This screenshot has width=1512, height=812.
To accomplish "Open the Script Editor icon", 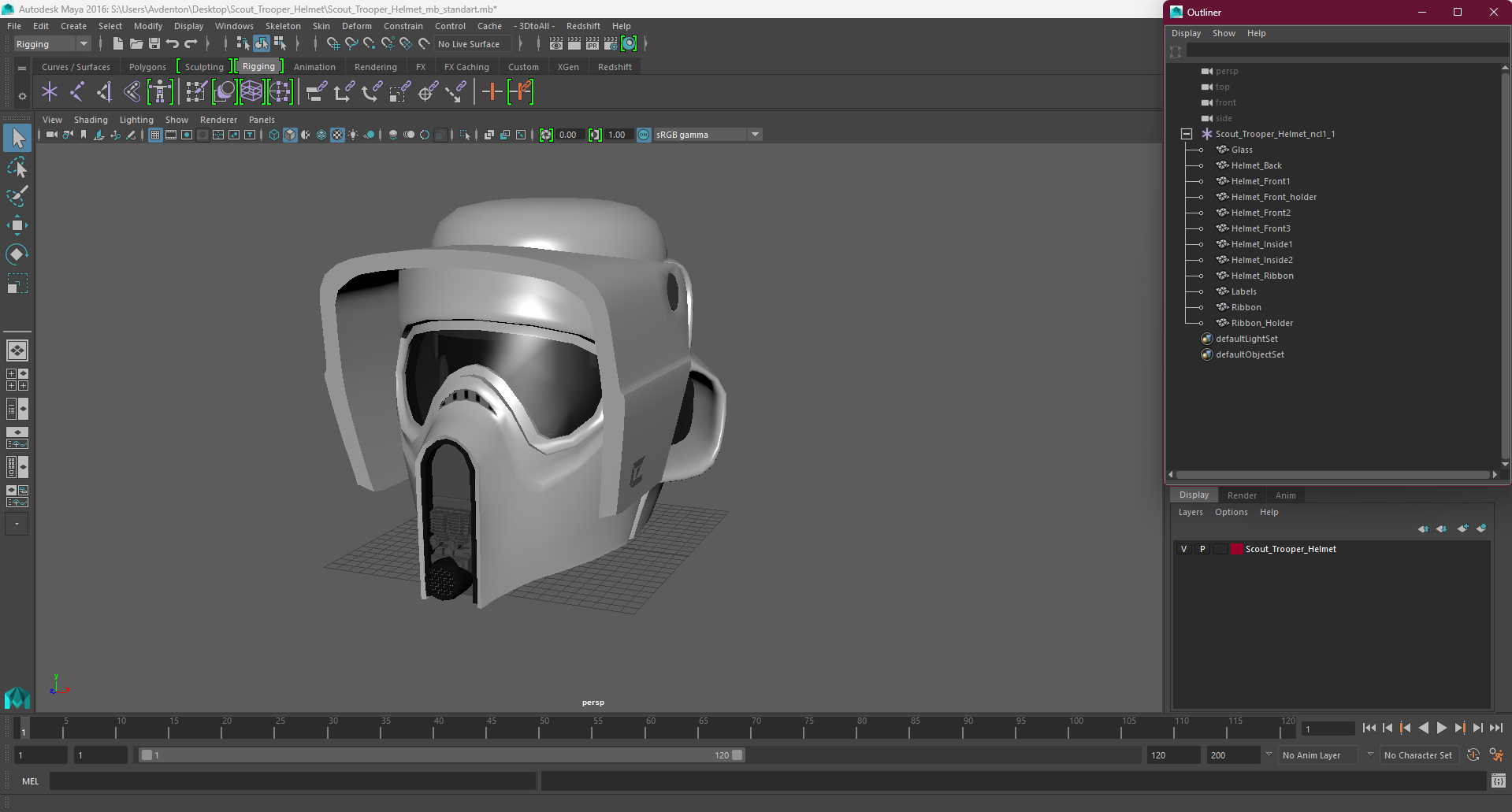I will tap(1499, 780).
